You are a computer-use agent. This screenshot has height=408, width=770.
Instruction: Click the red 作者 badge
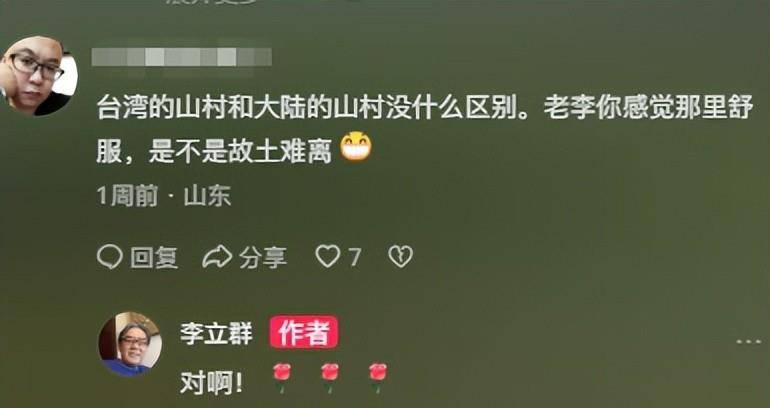tap(304, 332)
